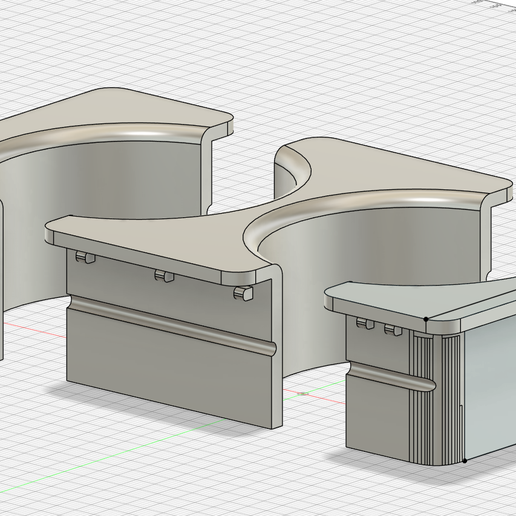Select the horizontal bead on right body front

coord(391,377)
